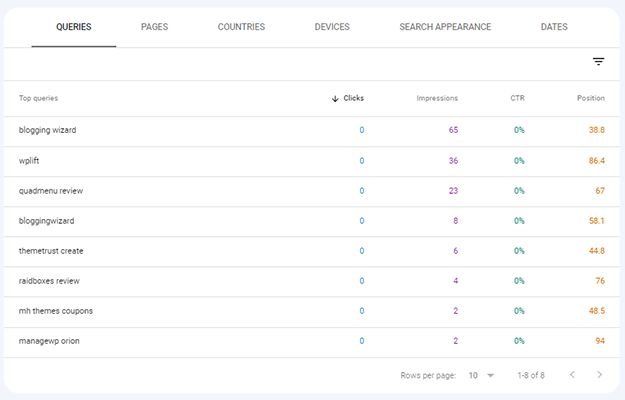Sort by Position column header
Viewport: 625px width, 400px height.
point(591,98)
